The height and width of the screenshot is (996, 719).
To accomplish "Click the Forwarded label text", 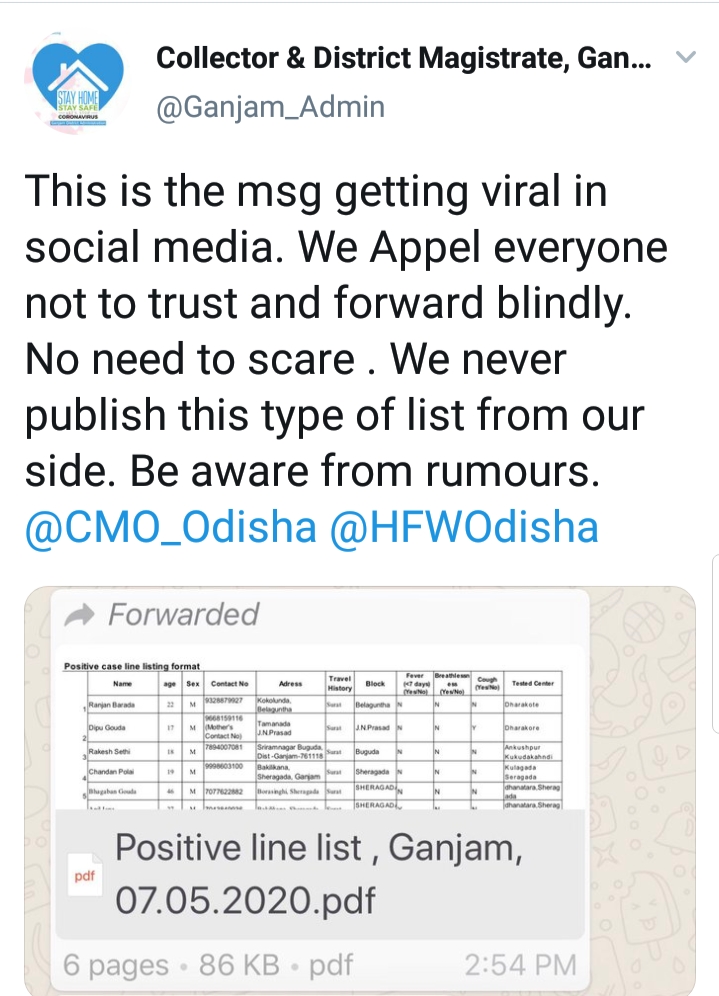I will 183,614.
